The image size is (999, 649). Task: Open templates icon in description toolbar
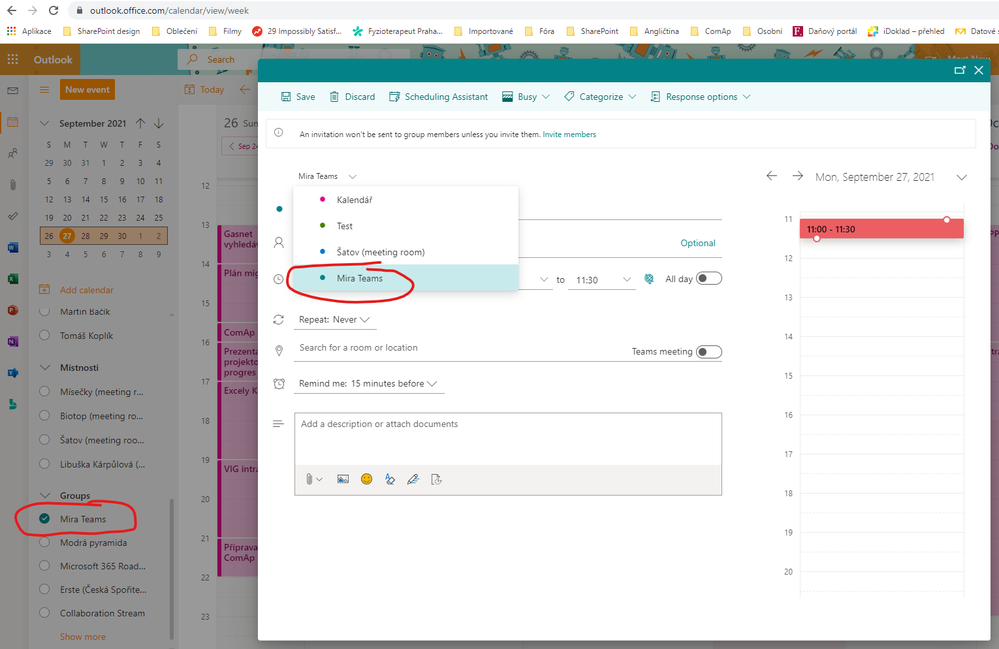[436, 479]
